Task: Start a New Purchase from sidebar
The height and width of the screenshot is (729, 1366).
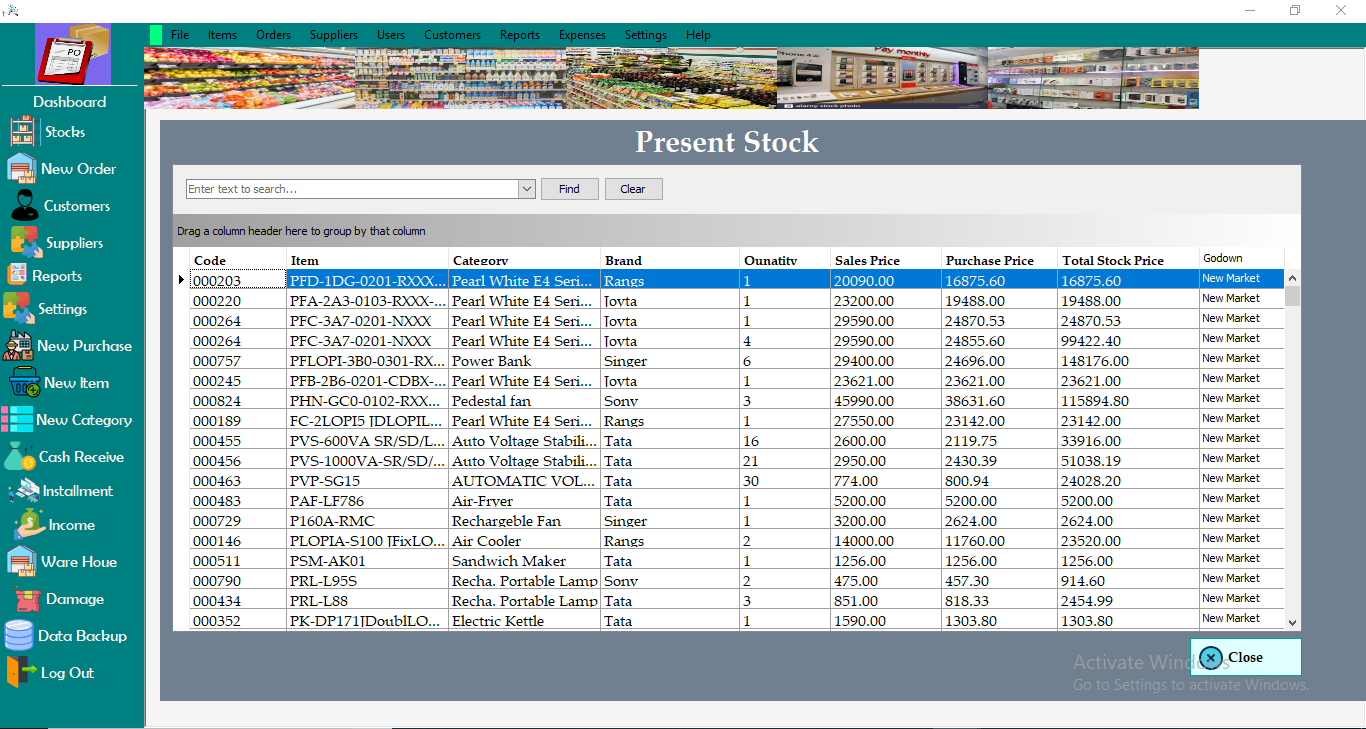Action: point(80,345)
